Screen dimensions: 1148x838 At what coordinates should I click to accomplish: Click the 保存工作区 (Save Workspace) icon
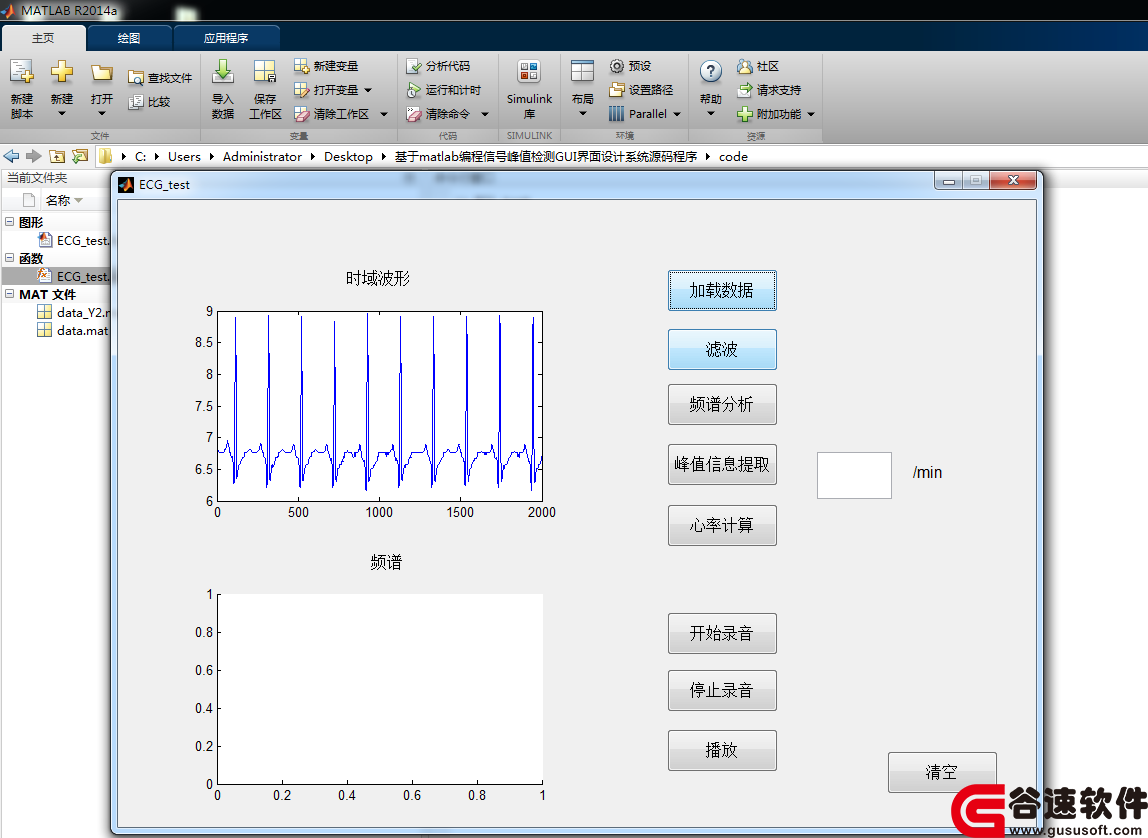(x=265, y=72)
